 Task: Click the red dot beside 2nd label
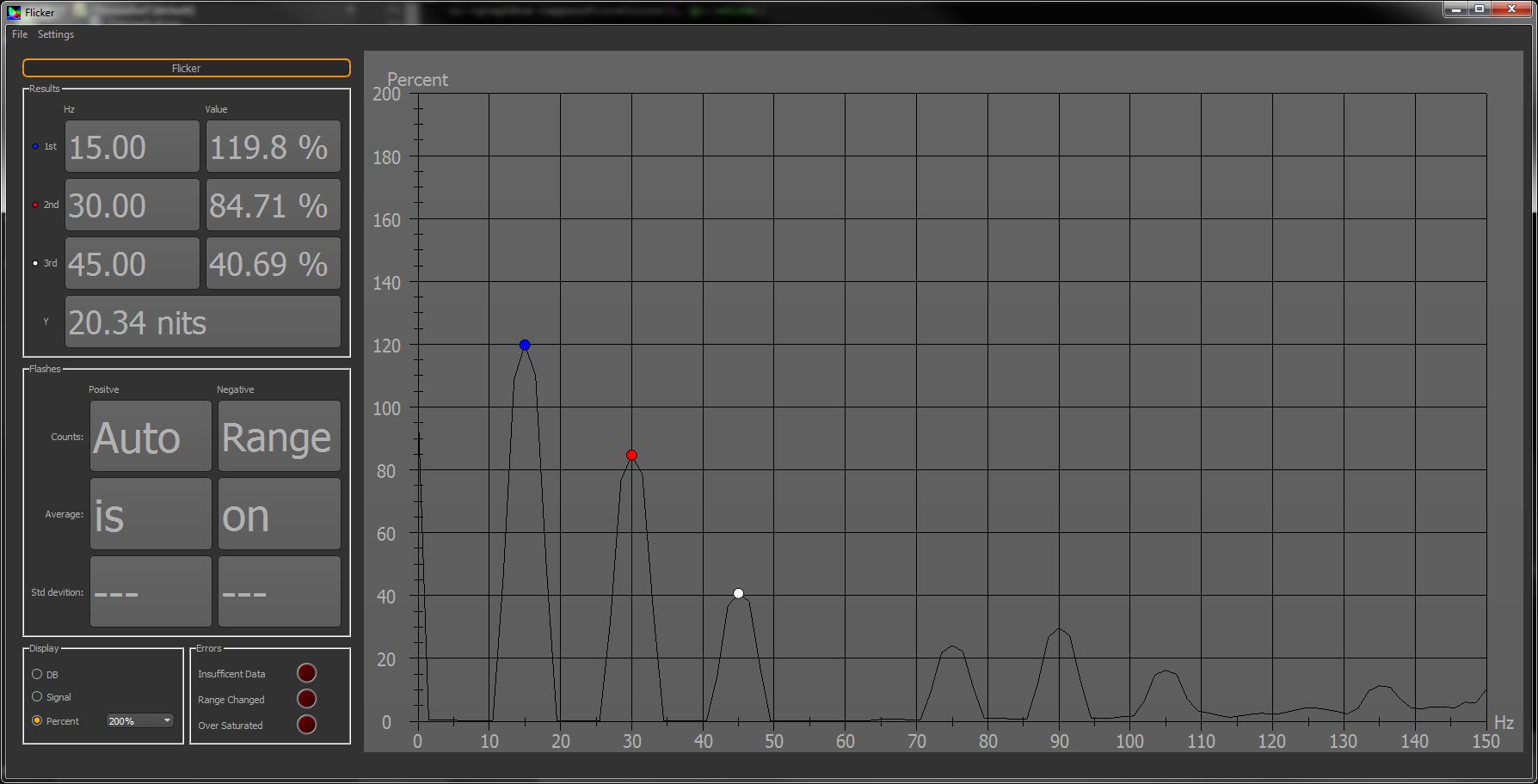(x=35, y=205)
